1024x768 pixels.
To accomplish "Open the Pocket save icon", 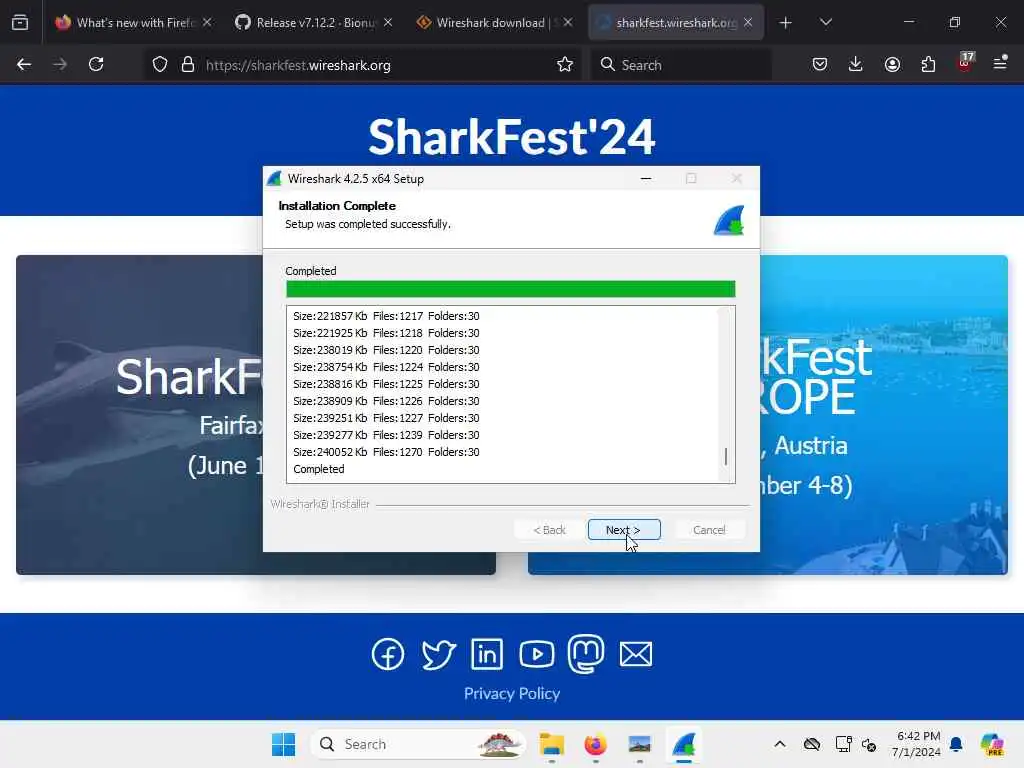I will pyautogui.click(x=820, y=65).
